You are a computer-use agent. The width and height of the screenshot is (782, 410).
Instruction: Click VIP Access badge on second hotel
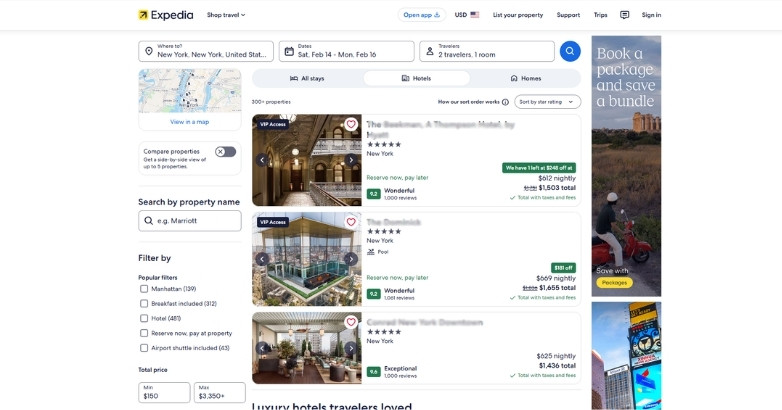(273, 222)
